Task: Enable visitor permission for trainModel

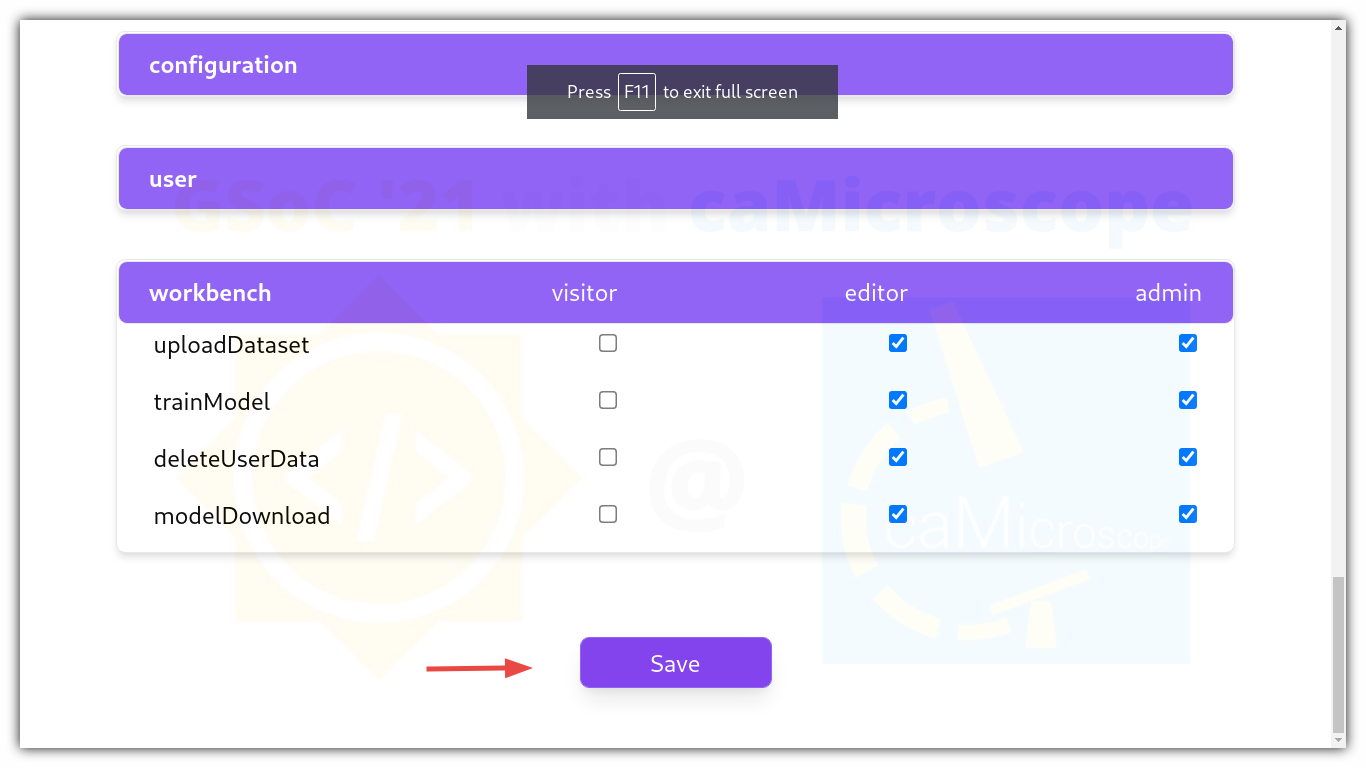Action: click(608, 400)
